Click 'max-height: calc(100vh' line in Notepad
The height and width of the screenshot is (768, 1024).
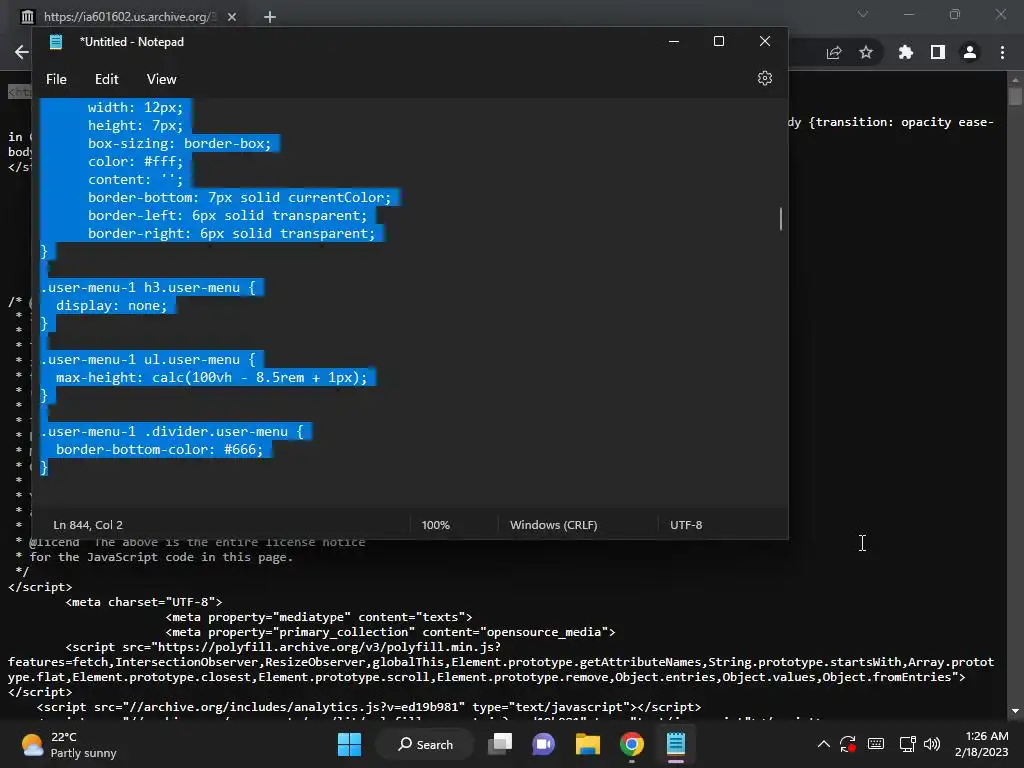212,377
